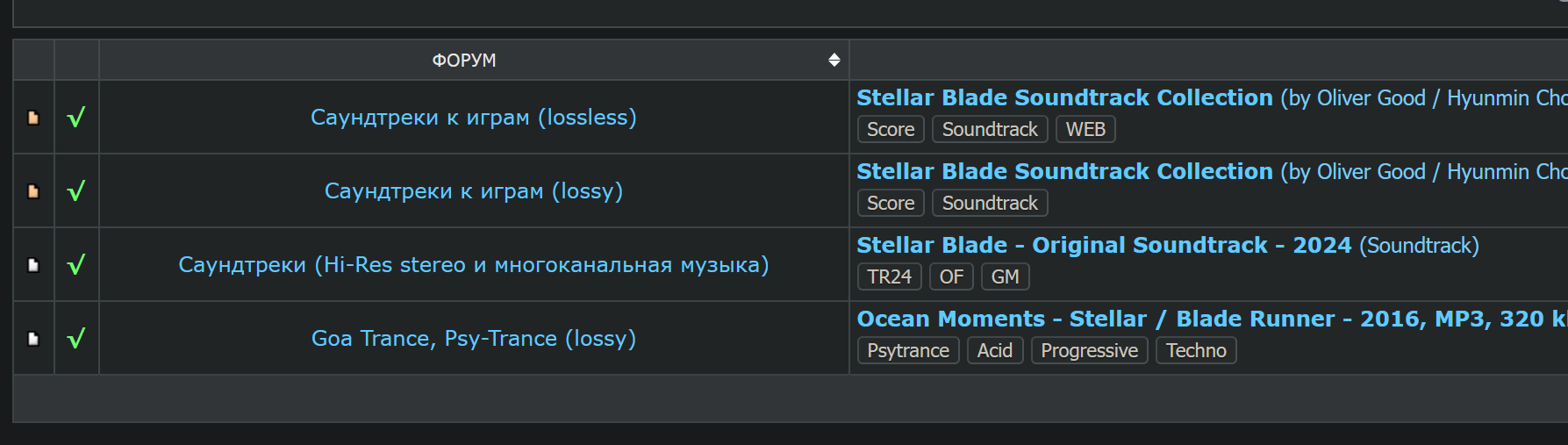Open Goa Trance, Psy-Trance (lossy) forum
Viewport: 1568px width, 445px height.
[x=474, y=339]
